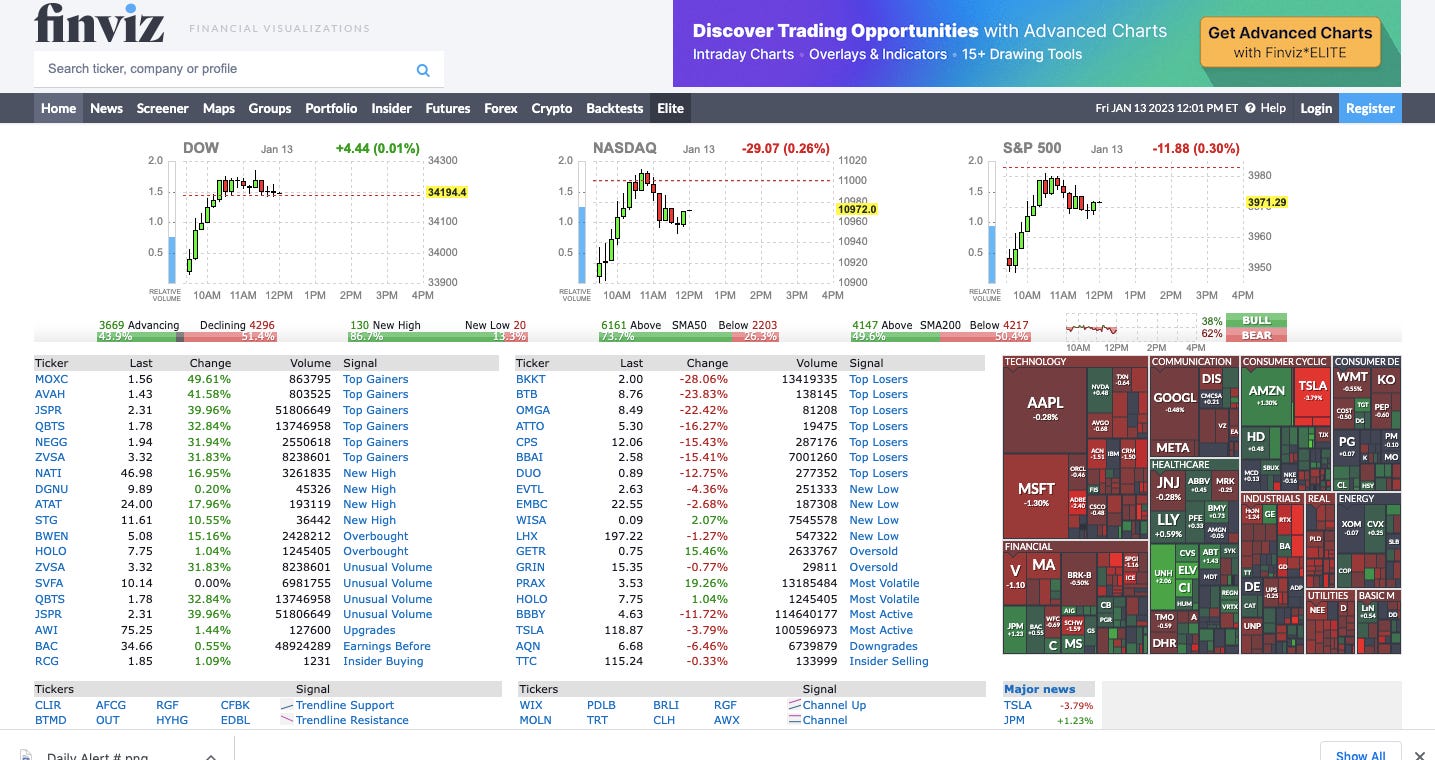Click the Login link
Screen dimensions: 1435x760
point(1316,108)
